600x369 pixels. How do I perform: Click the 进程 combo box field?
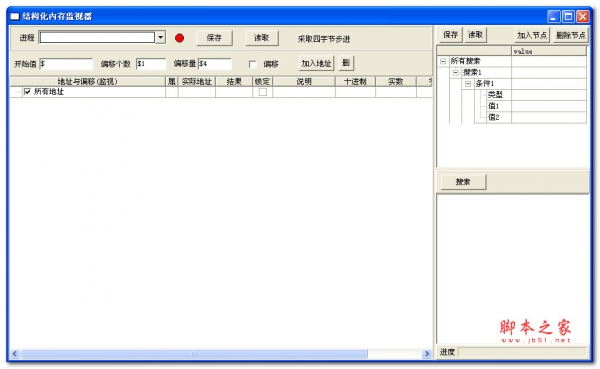click(x=97, y=38)
